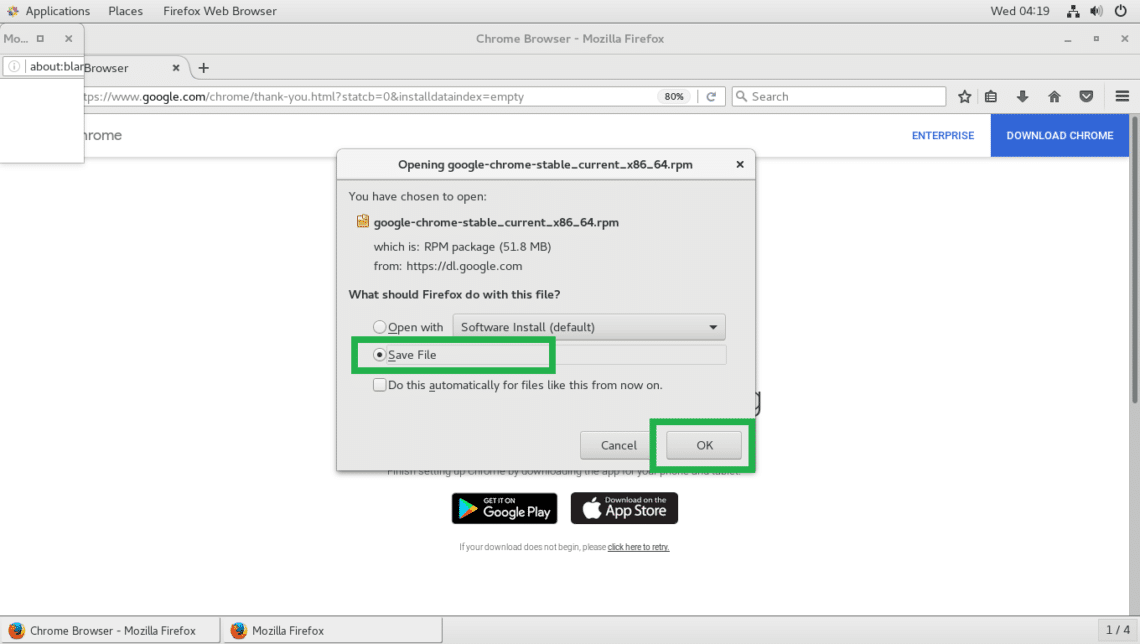The width and height of the screenshot is (1140, 644).
Task: Check Do this automatically for files
Action: 380,385
